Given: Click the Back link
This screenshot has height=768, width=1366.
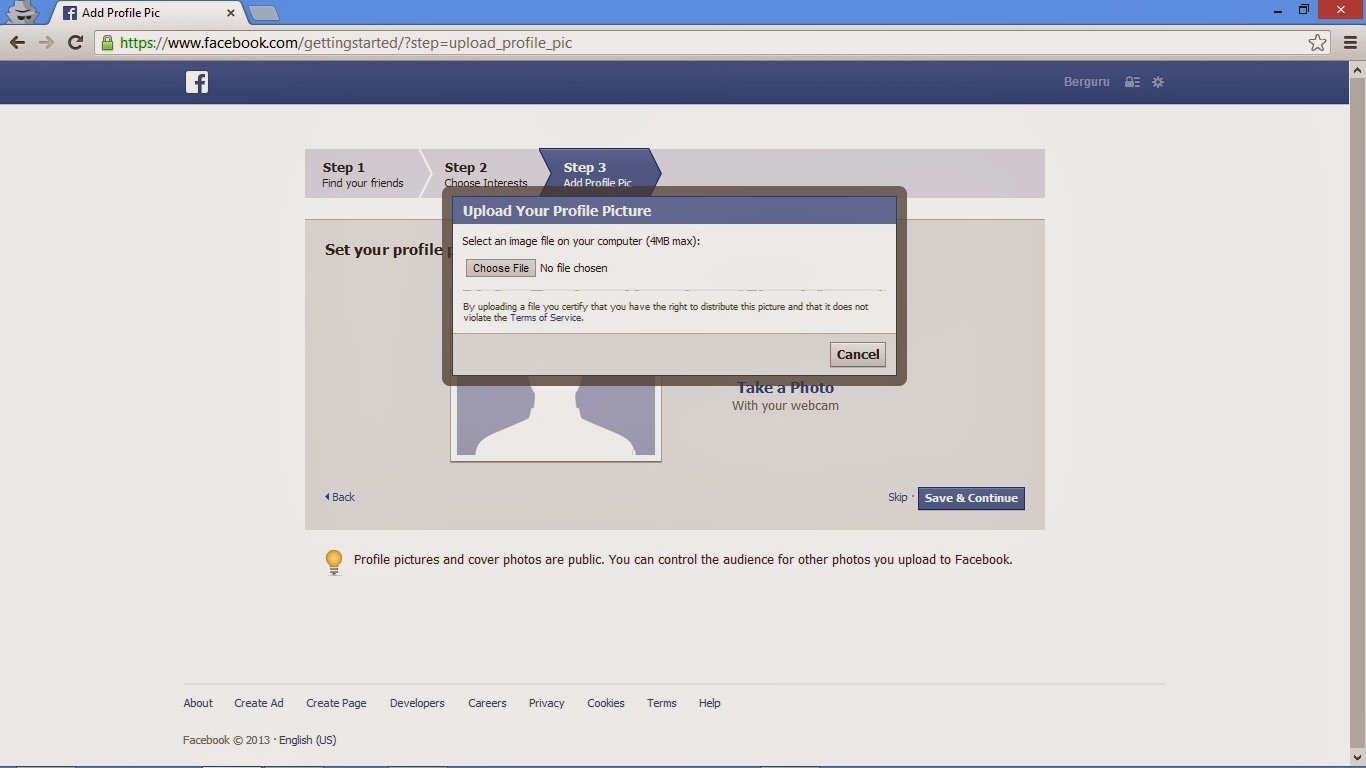Looking at the screenshot, I should (340, 497).
